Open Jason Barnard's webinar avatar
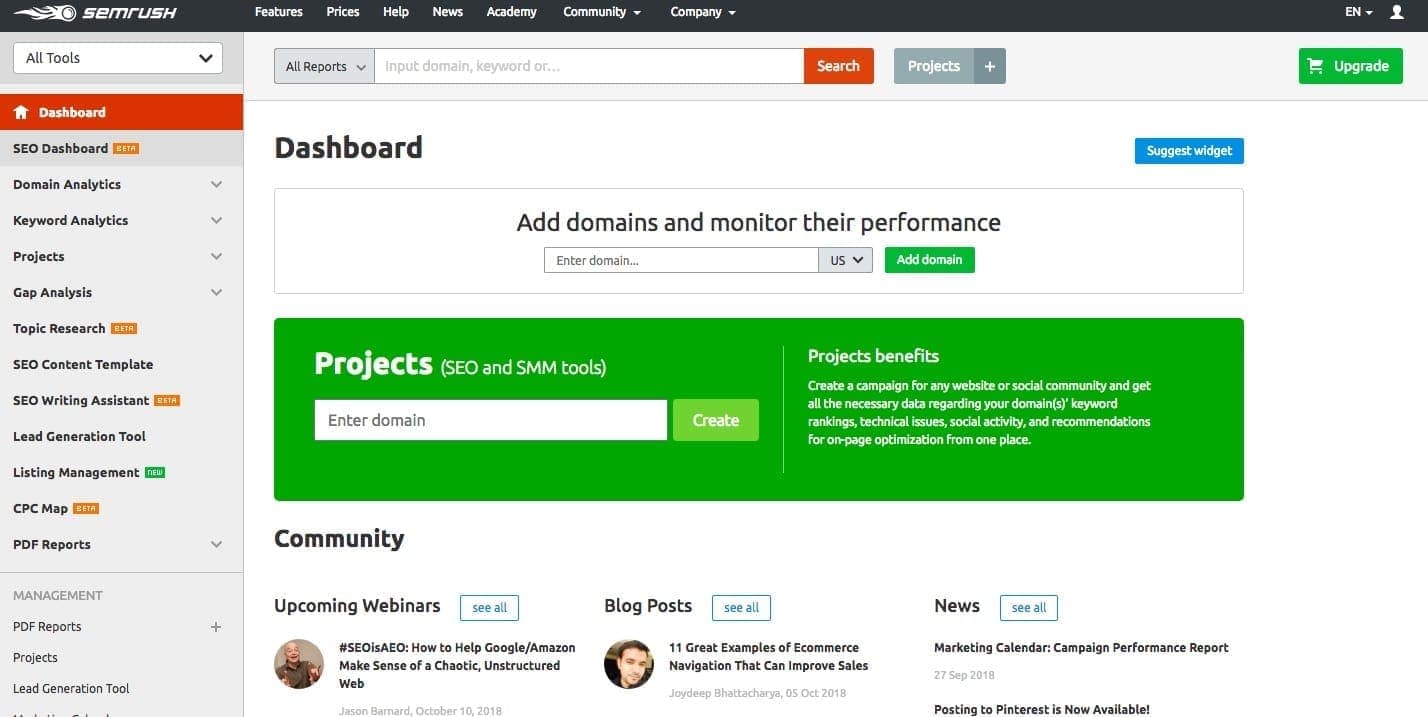The image size is (1428, 717). click(299, 664)
